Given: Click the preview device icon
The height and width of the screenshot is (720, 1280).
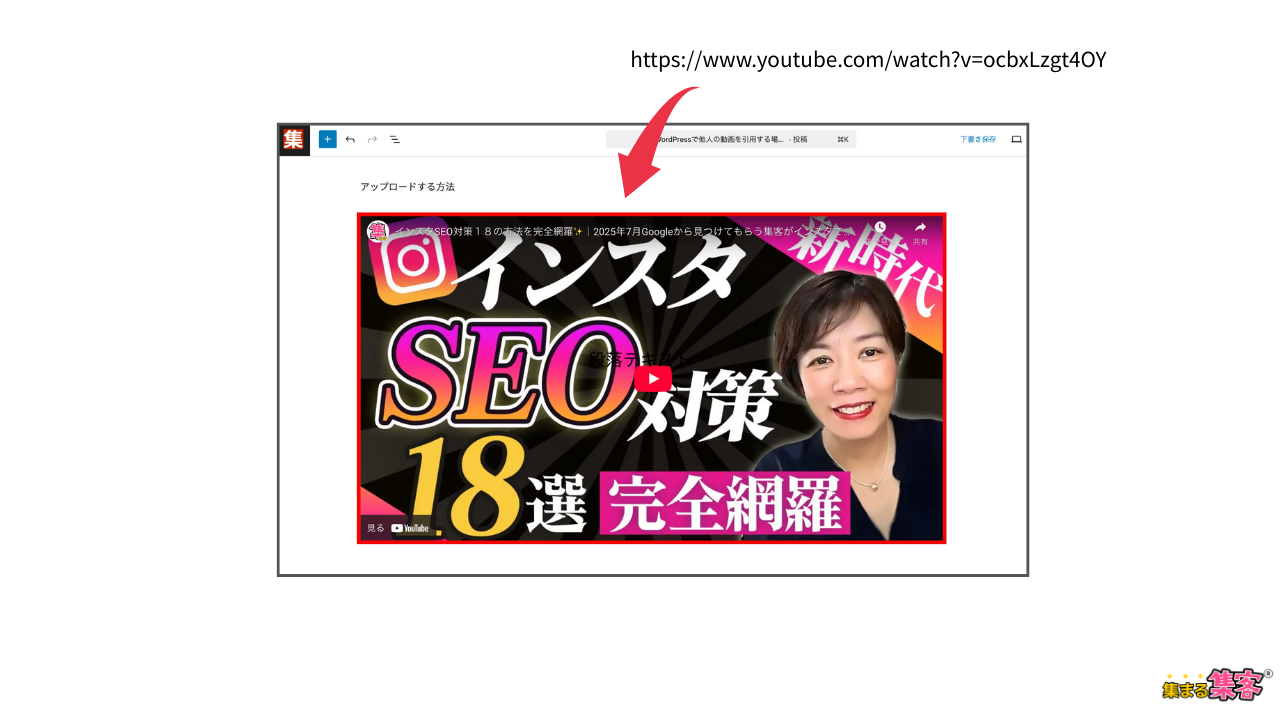Looking at the screenshot, I should 1016,139.
